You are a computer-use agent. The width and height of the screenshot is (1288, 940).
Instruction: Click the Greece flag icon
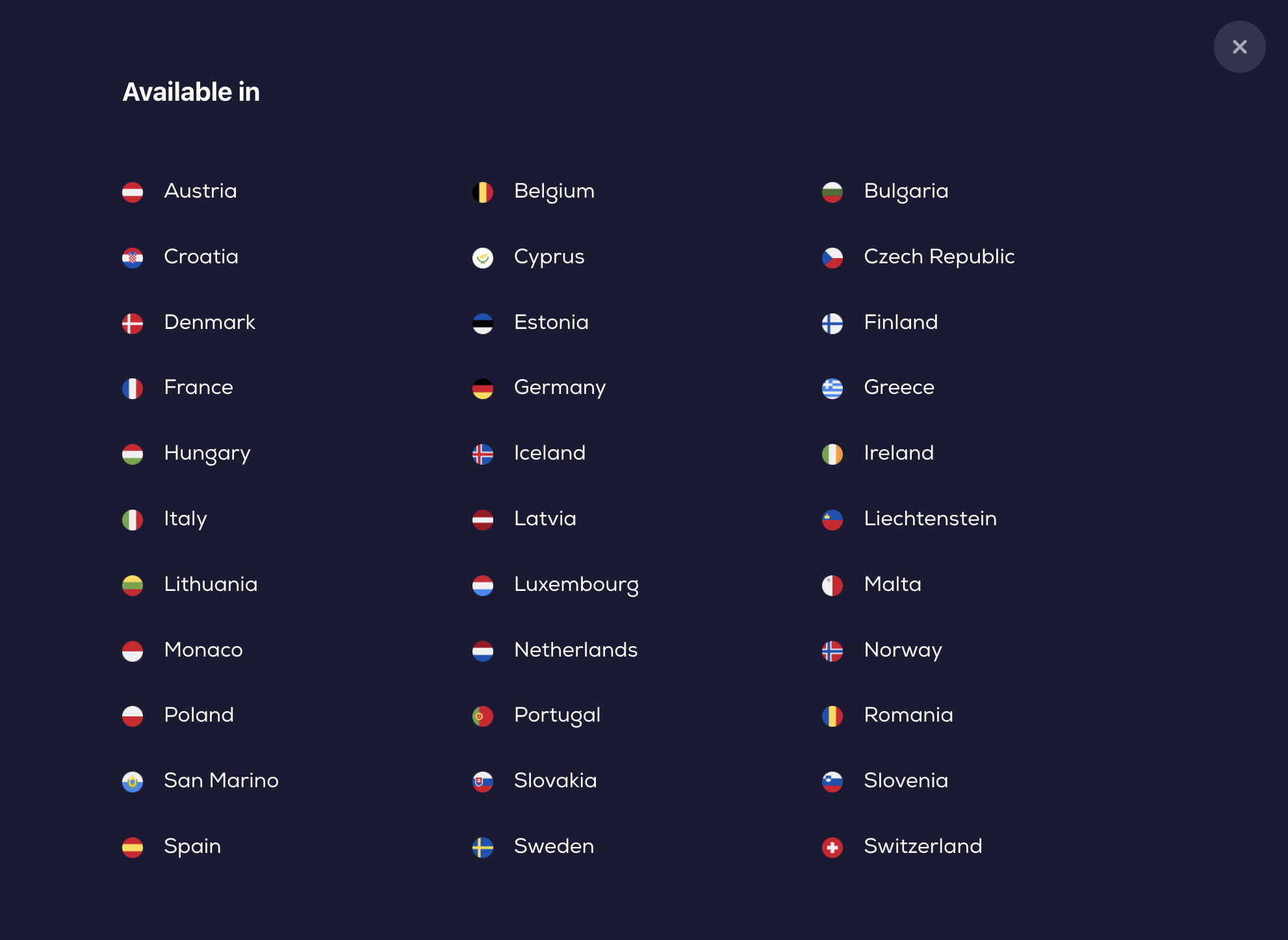click(832, 389)
